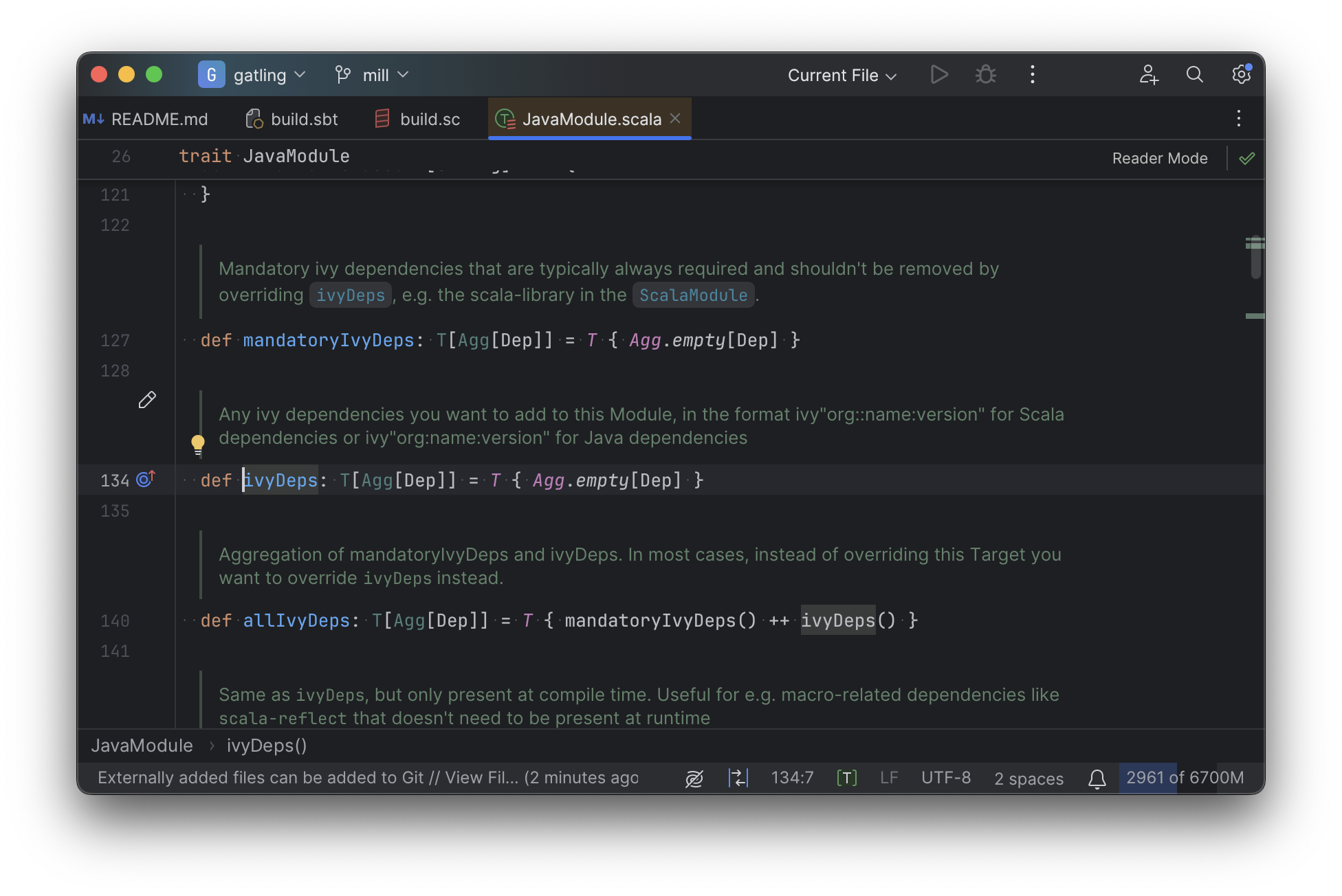
Task: Click the lightbulb intention action in gutter
Action: (198, 444)
